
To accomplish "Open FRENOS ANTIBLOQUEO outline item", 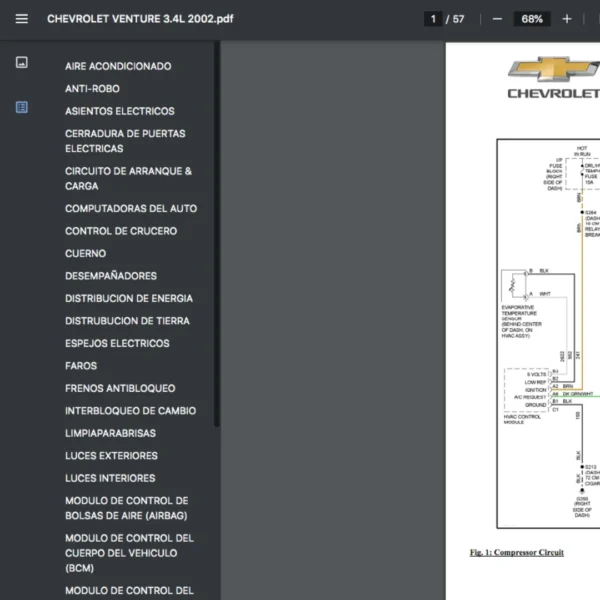I will point(120,388).
